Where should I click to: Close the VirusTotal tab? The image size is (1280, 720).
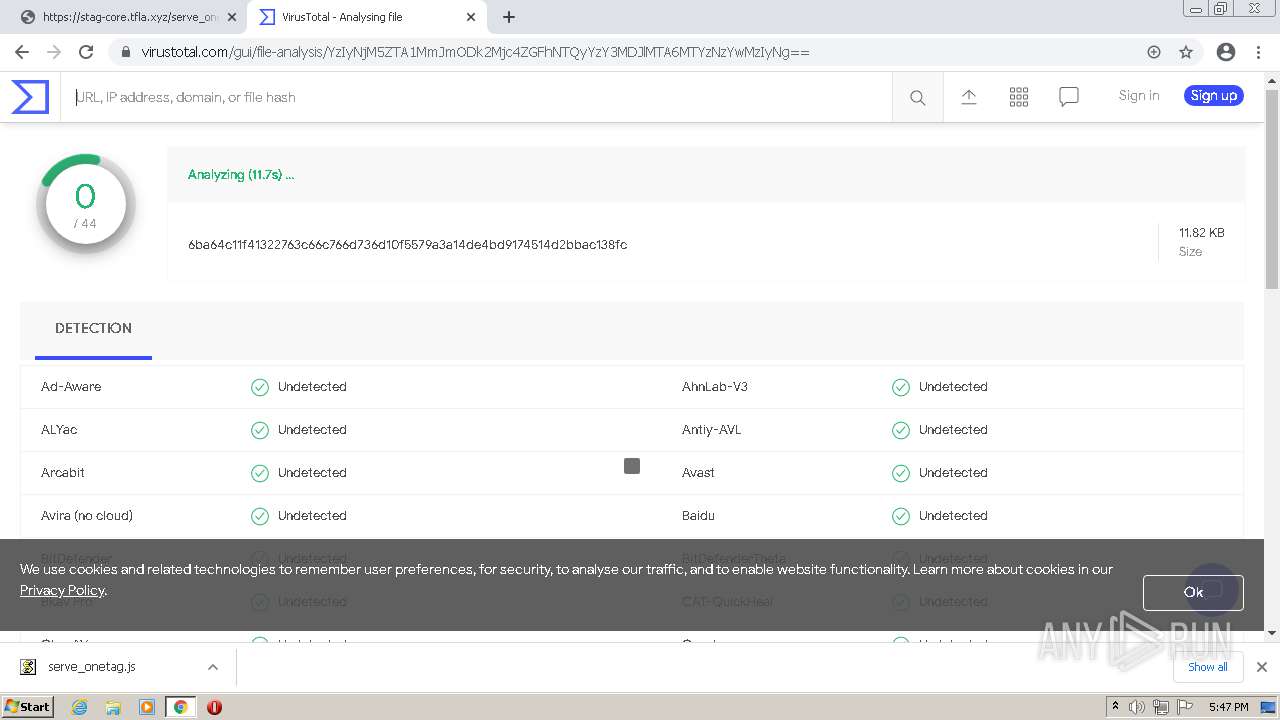[471, 17]
